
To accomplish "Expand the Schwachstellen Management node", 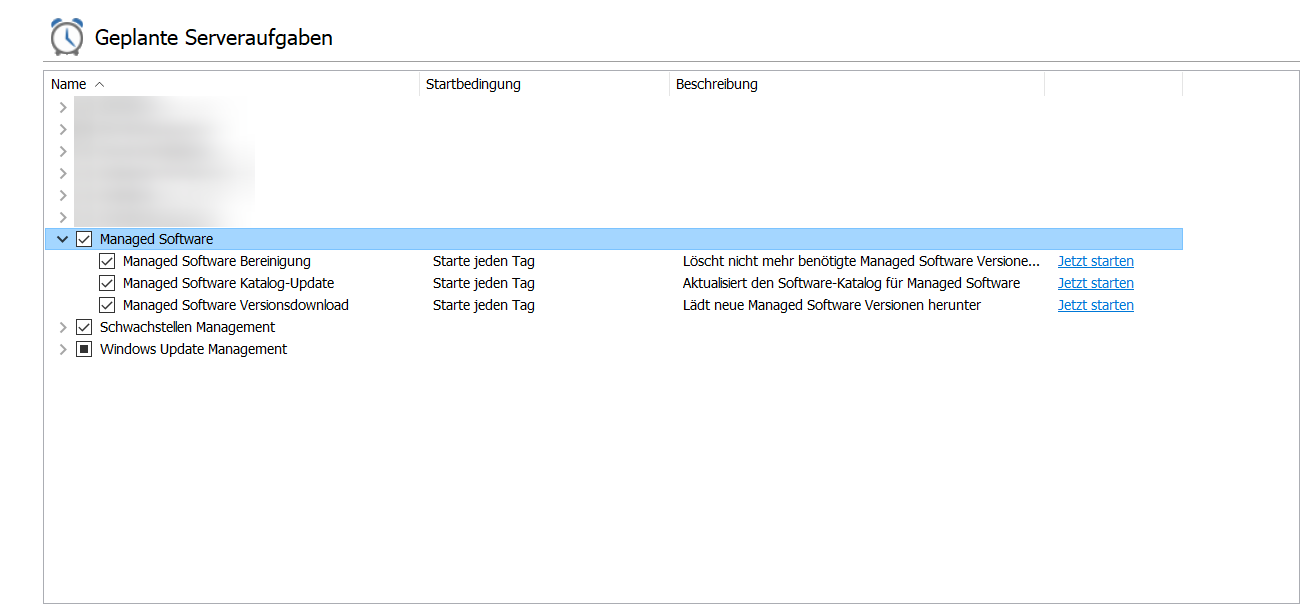I will pos(63,327).
